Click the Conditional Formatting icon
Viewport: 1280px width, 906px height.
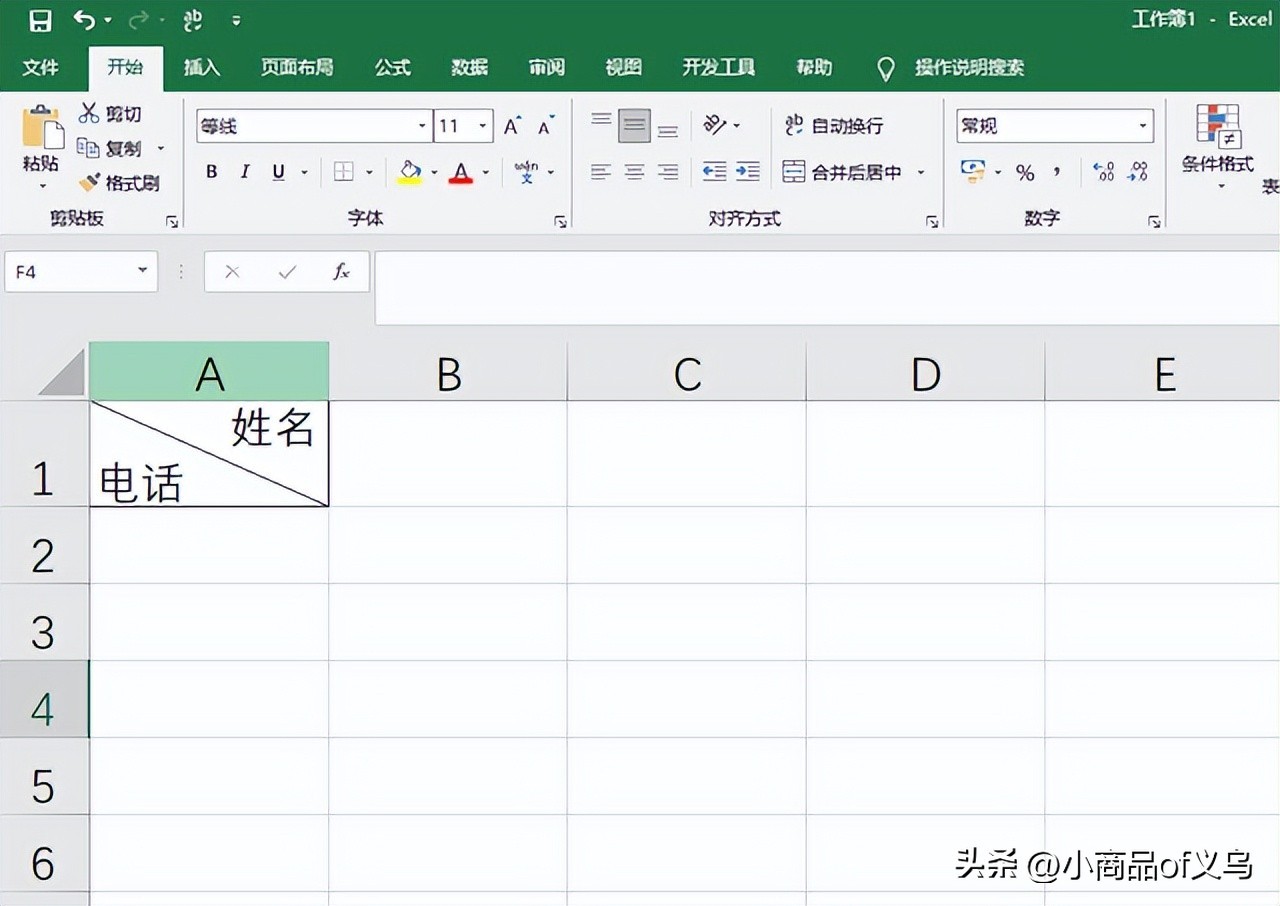point(1218,127)
